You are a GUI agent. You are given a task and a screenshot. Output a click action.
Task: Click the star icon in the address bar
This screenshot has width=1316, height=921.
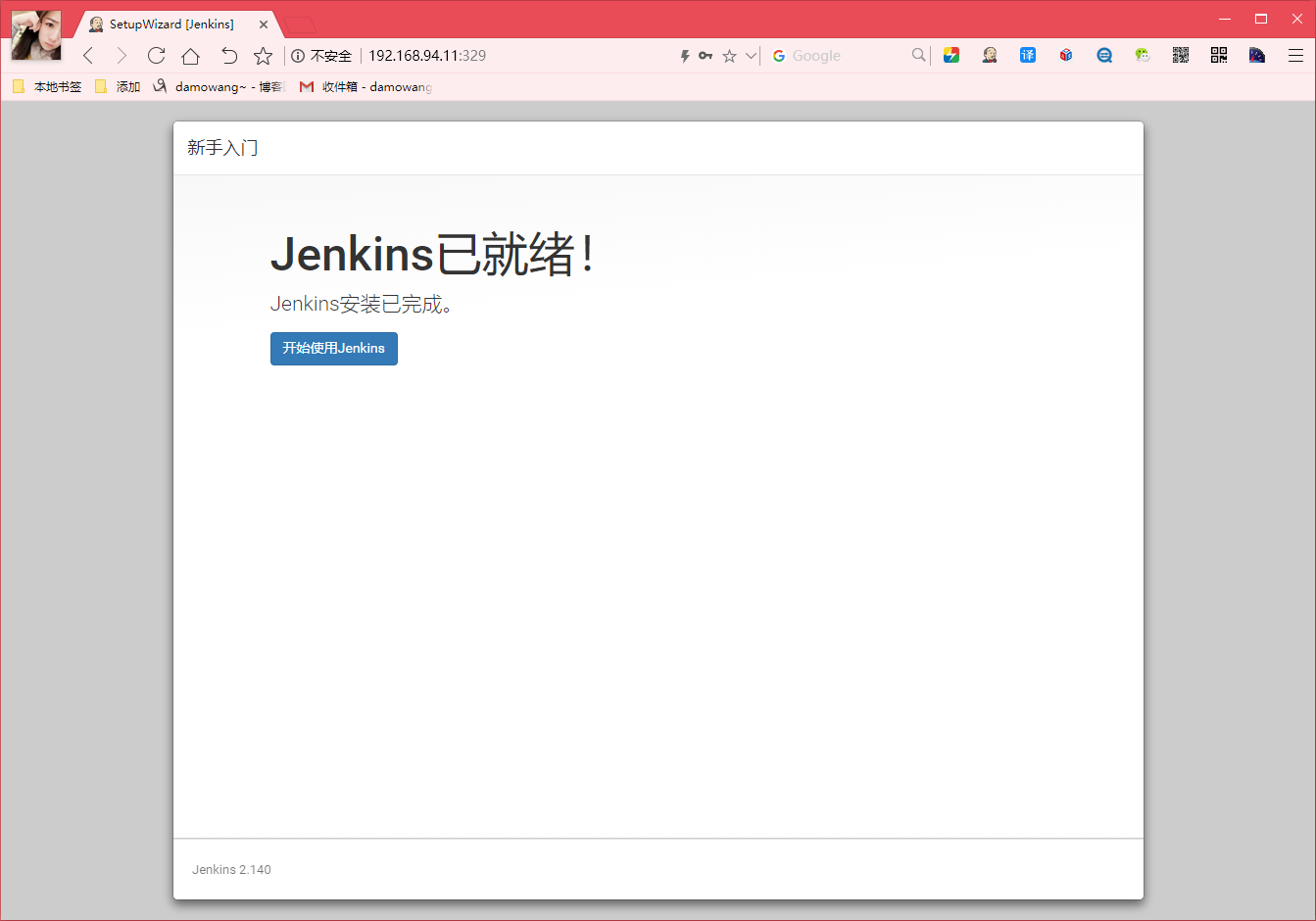tap(729, 56)
